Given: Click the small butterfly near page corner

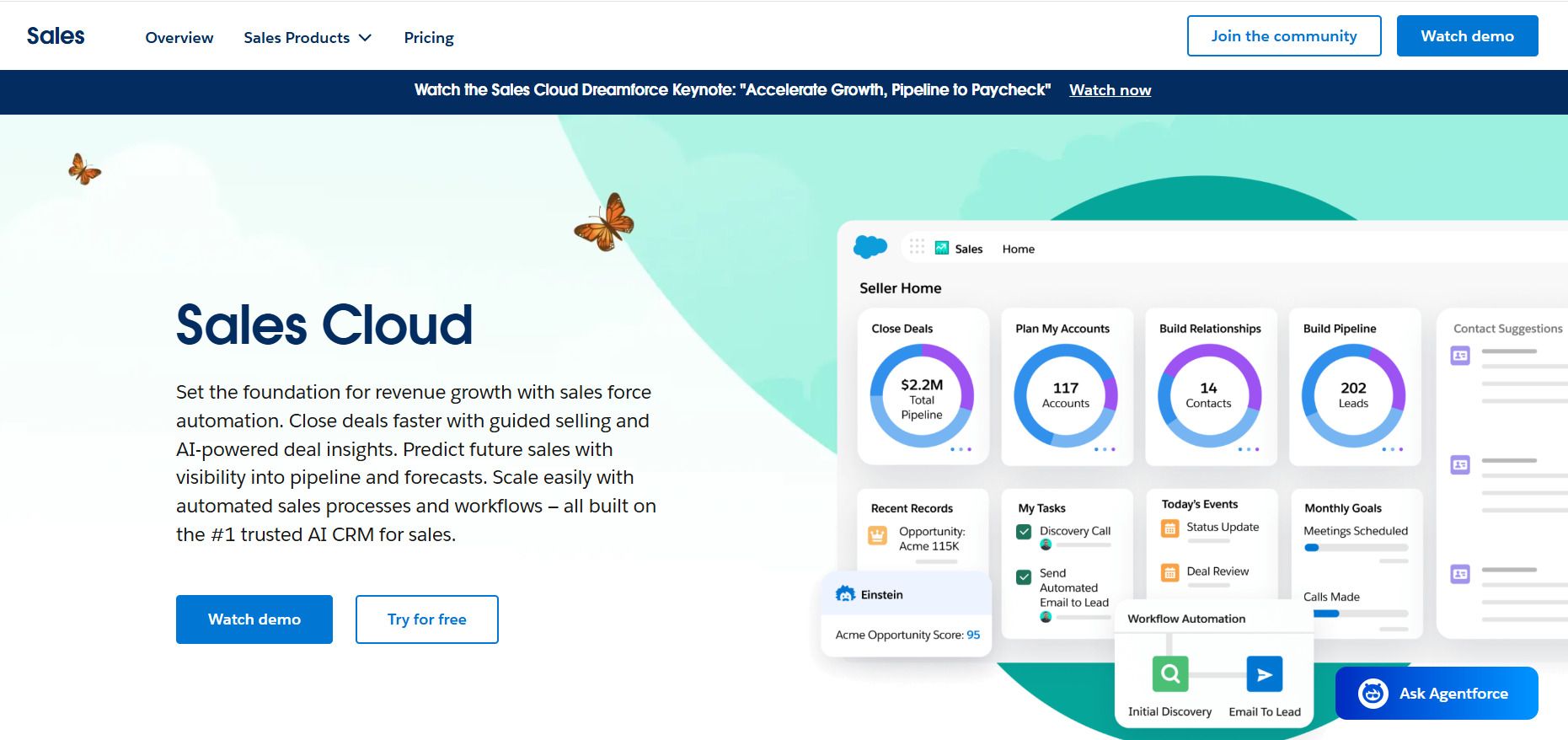Looking at the screenshot, I should (x=84, y=169).
